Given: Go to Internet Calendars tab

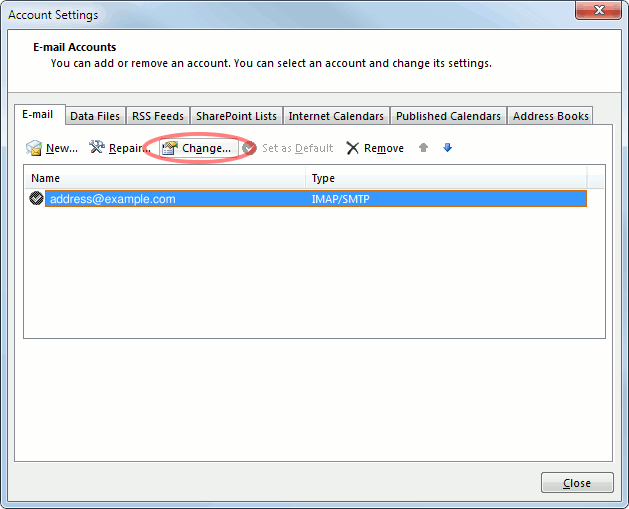Looking at the screenshot, I should coord(336,116).
